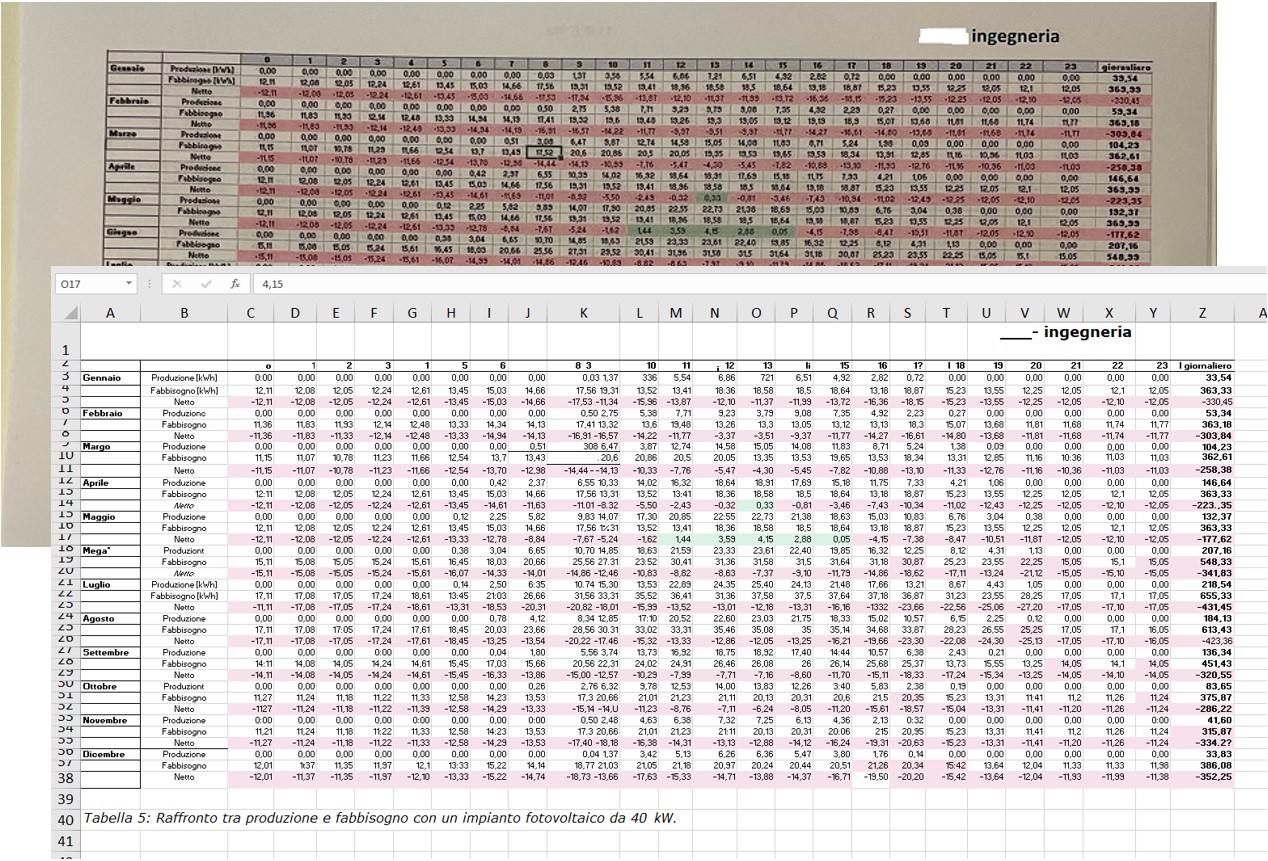Screen dimensions: 1268x861
Task: Click the cell showing 41,60 in column Z
Action: click(x=1201, y=721)
